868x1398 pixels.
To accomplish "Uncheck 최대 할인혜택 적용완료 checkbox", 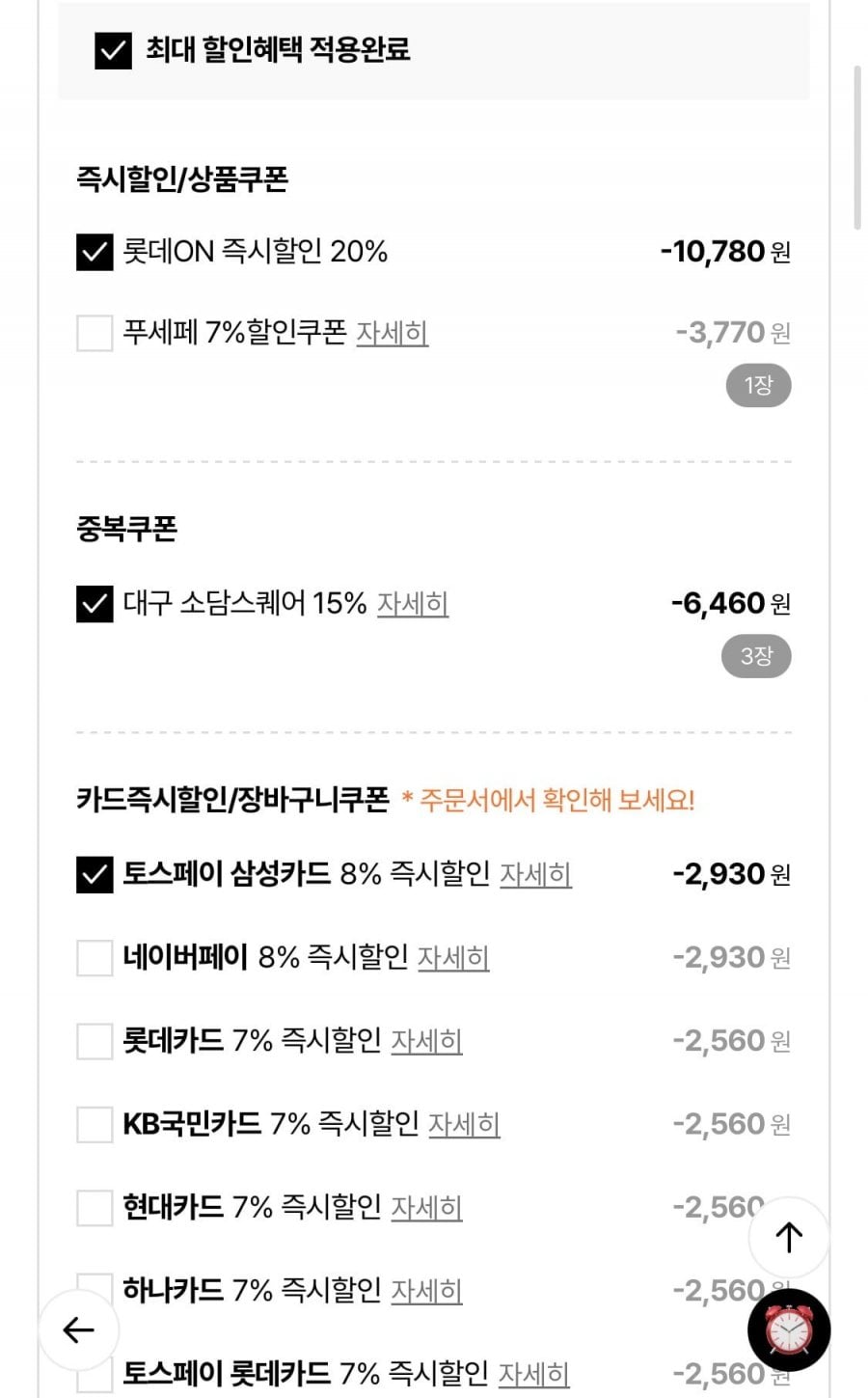I will (x=113, y=50).
